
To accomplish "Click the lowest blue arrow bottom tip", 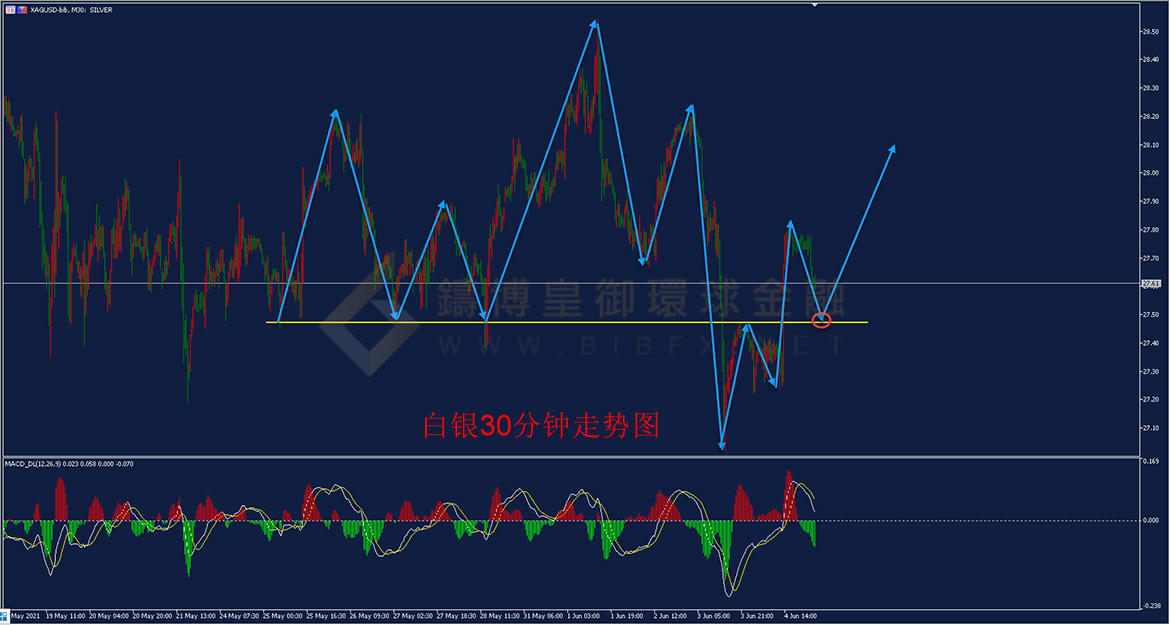I will coord(721,447).
